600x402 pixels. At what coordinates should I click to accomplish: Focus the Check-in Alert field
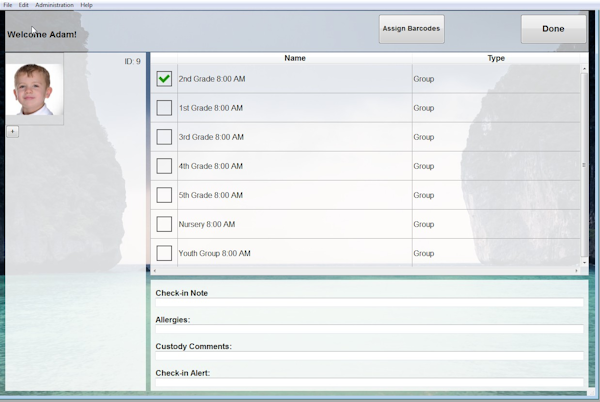click(369, 382)
